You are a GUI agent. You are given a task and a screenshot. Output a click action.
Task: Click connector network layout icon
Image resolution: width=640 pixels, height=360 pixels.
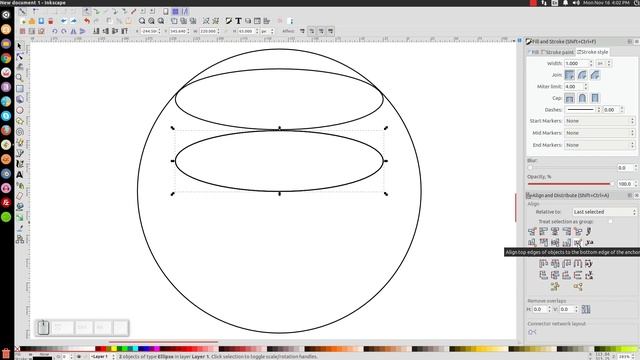[532, 332]
